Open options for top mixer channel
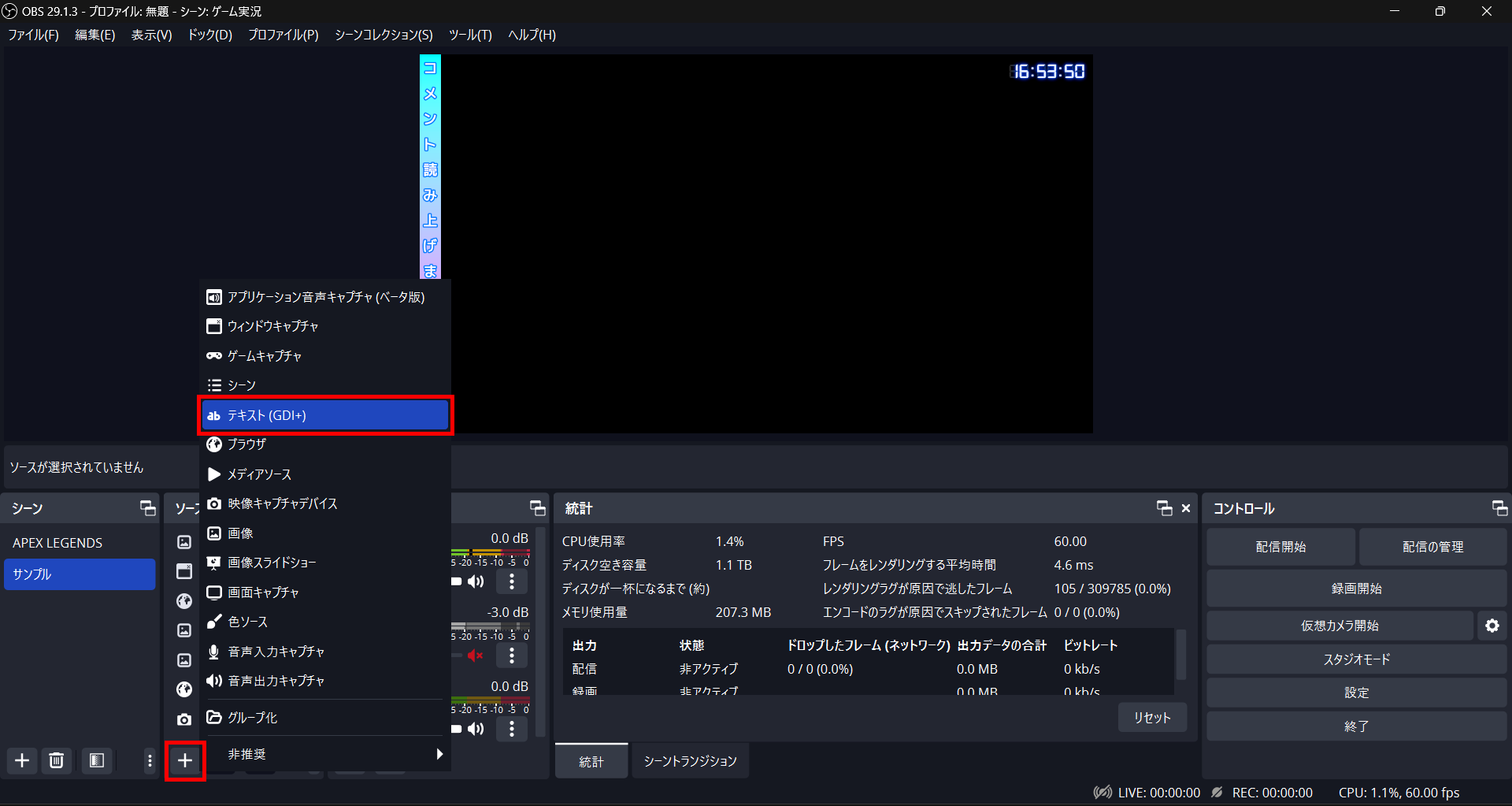 [x=512, y=581]
